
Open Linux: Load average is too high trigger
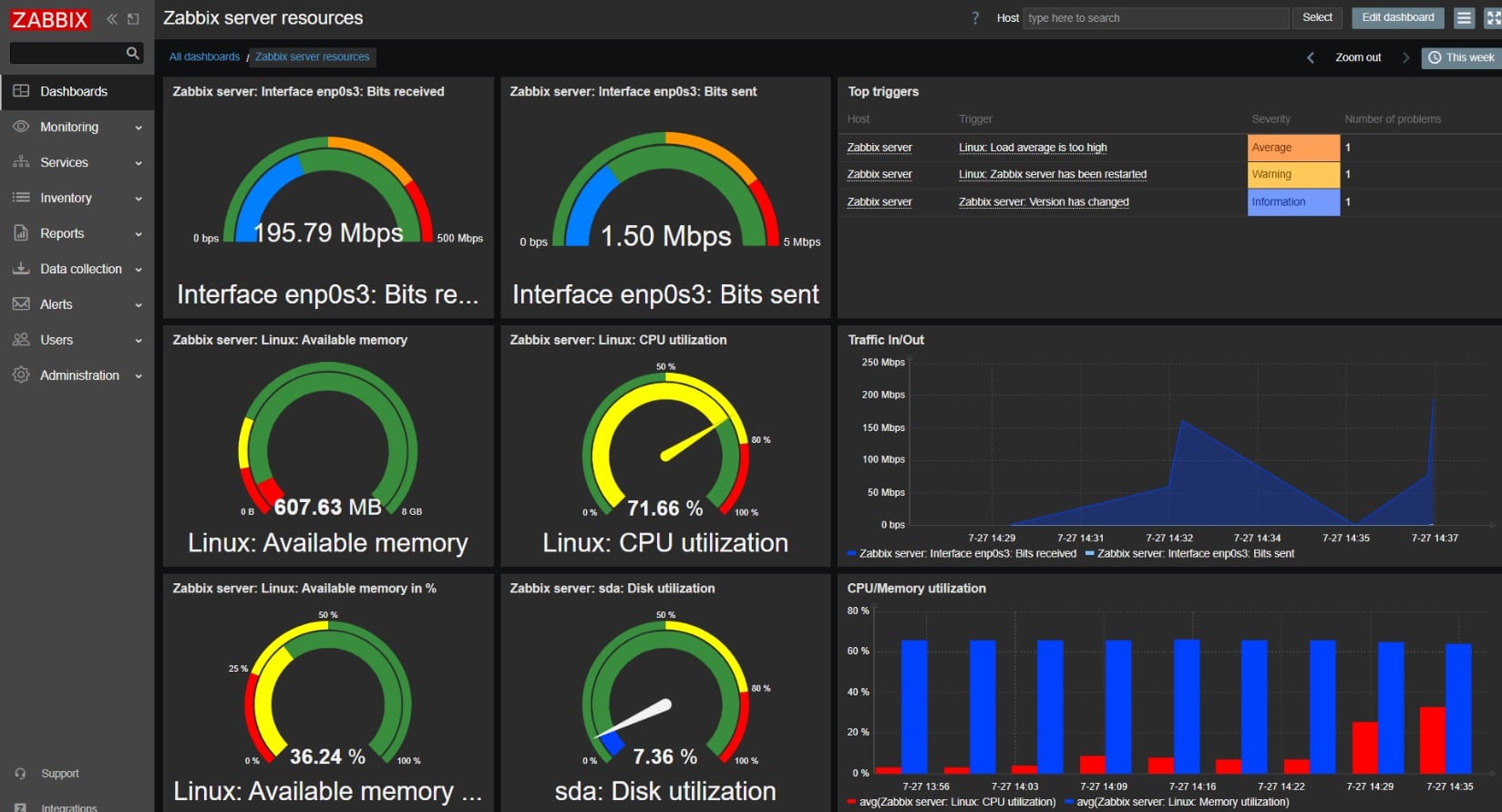coord(1033,148)
